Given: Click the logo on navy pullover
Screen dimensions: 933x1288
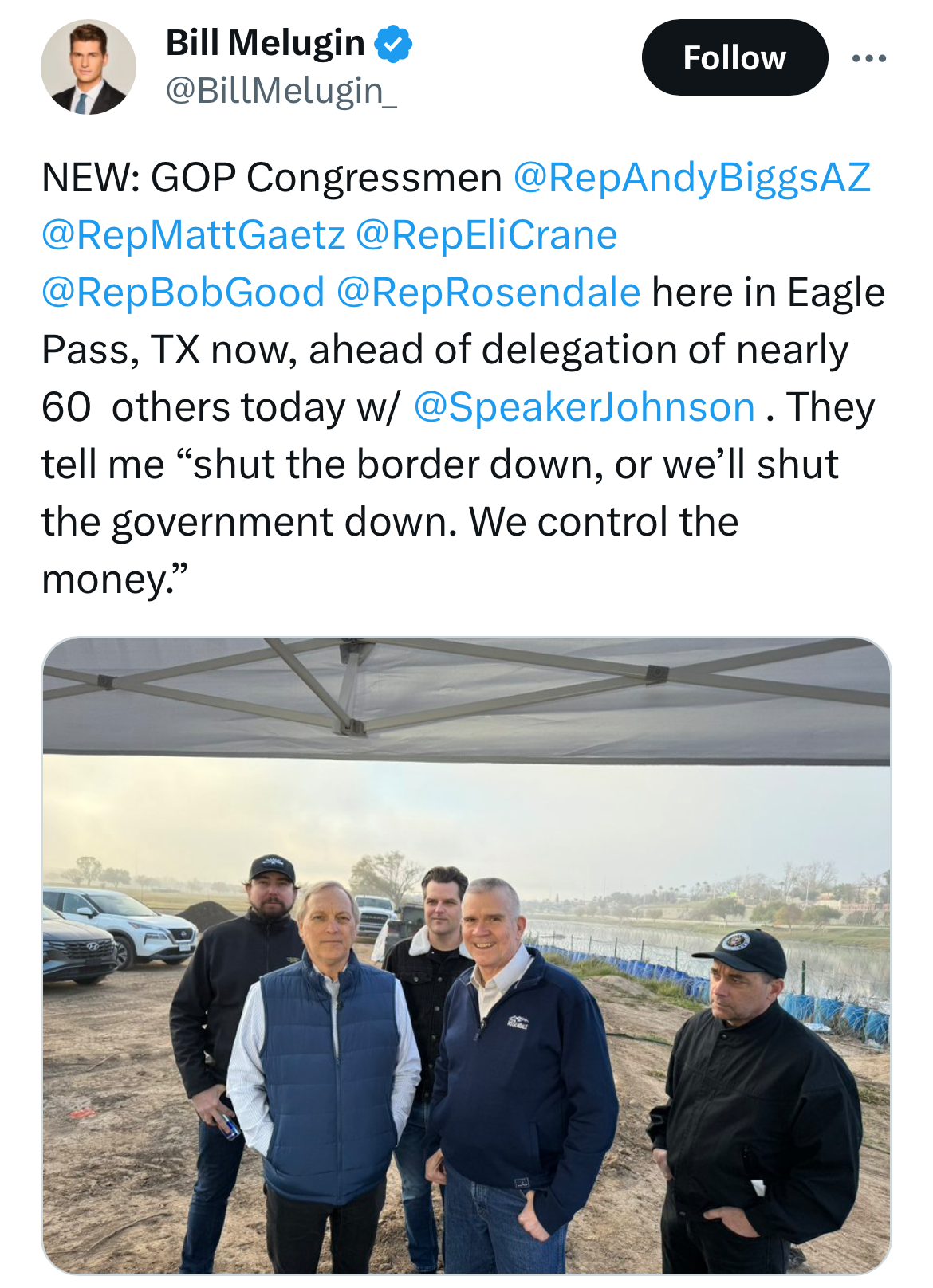Looking at the screenshot, I should coord(518,1022).
